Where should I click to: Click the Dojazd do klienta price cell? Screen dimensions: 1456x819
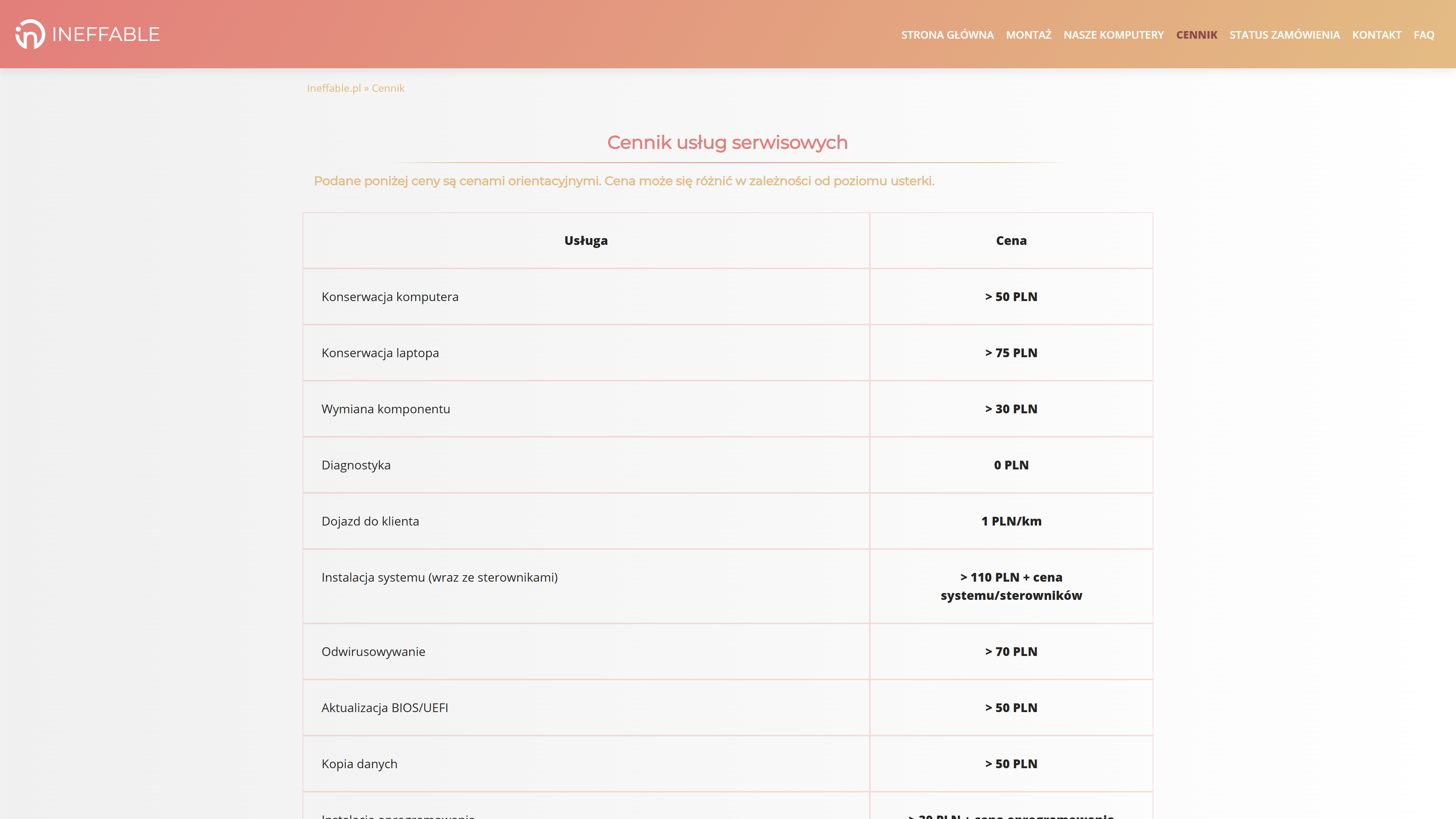(1011, 521)
